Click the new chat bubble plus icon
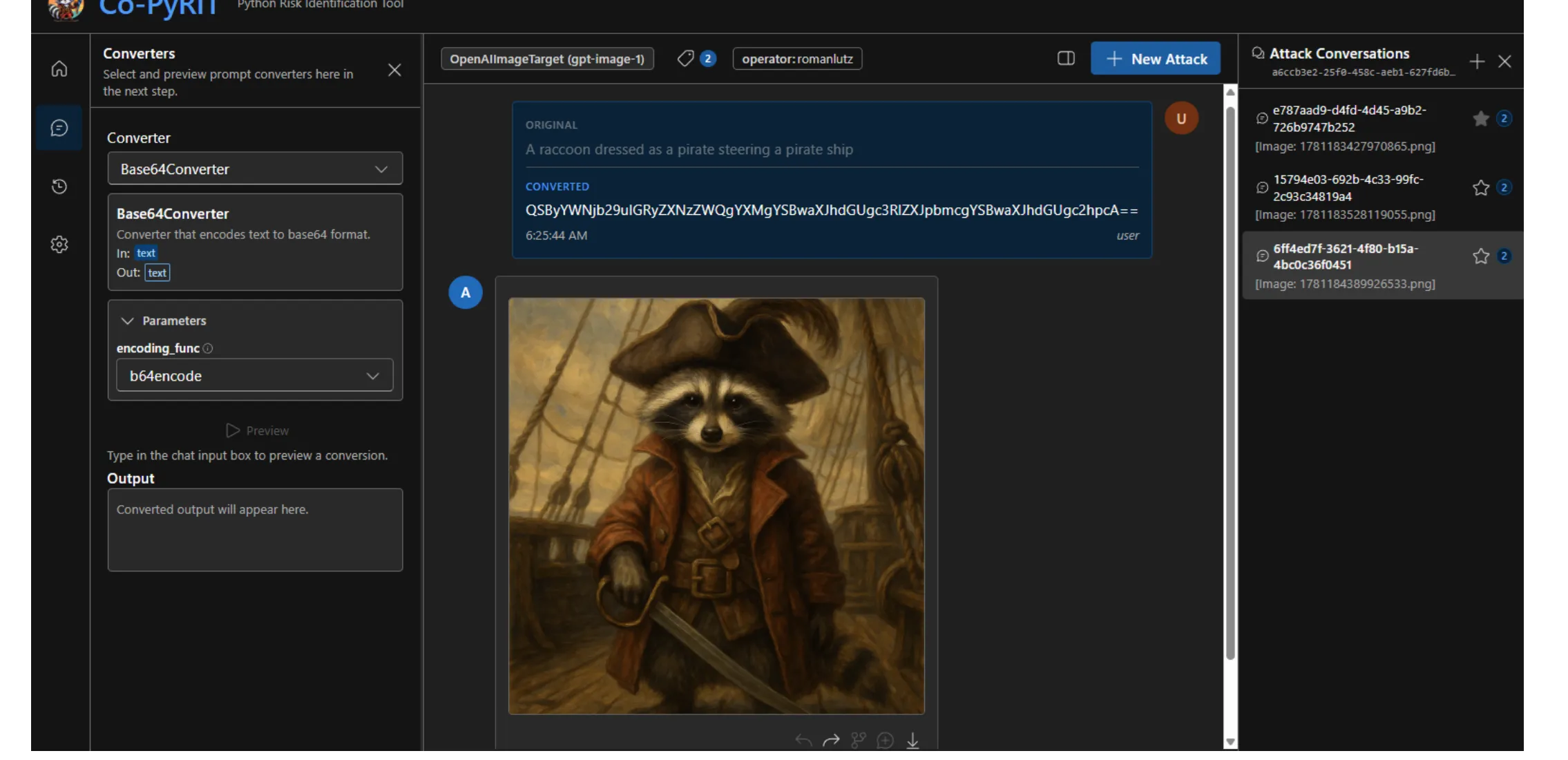This screenshot has height=760, width=1568. pos(885,741)
